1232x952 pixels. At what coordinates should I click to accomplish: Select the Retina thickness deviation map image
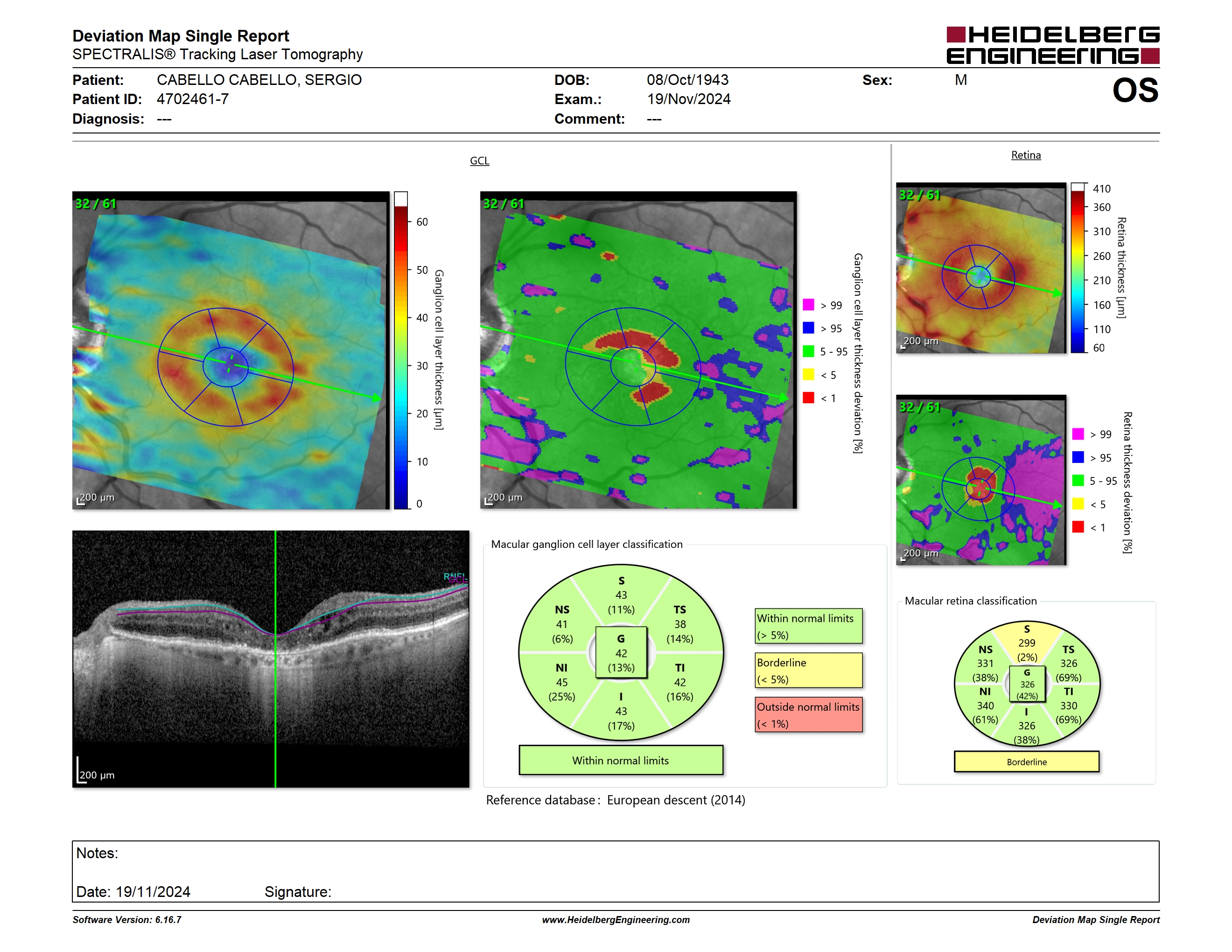pos(981,480)
